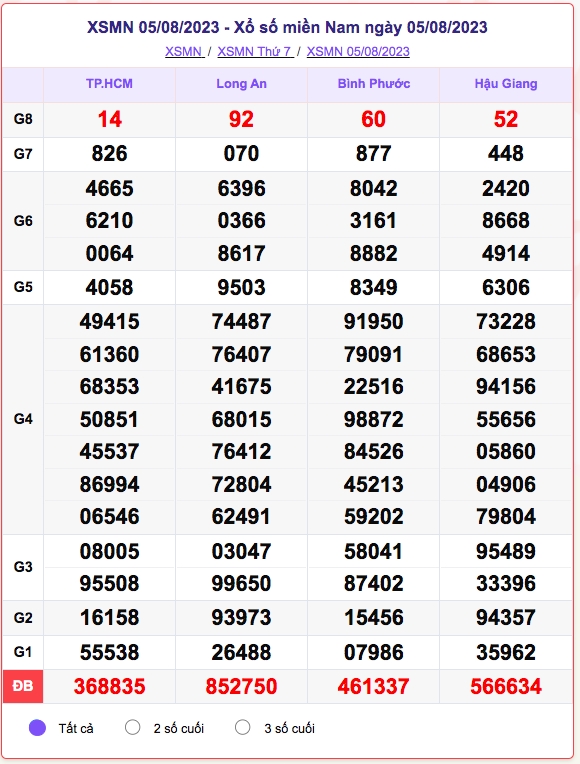This screenshot has height=764, width=580.
Task: Click the G3 number 58041
Action: click(373, 552)
